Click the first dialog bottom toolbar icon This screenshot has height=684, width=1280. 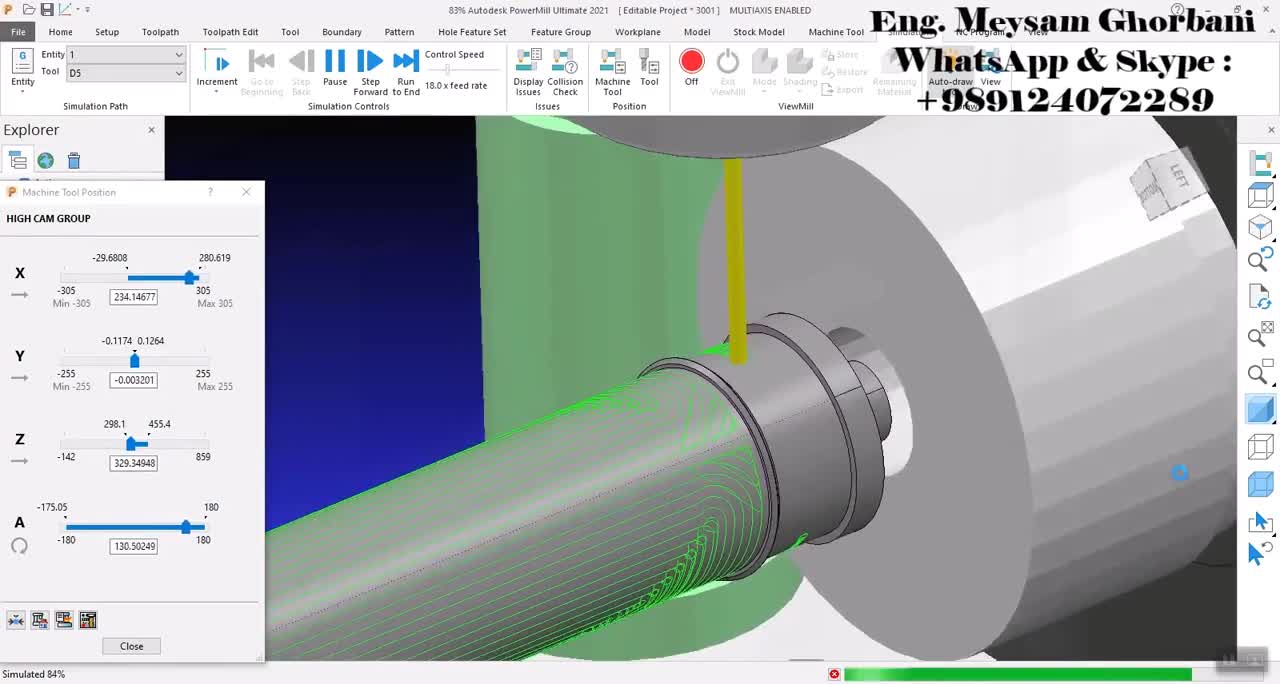coord(16,620)
